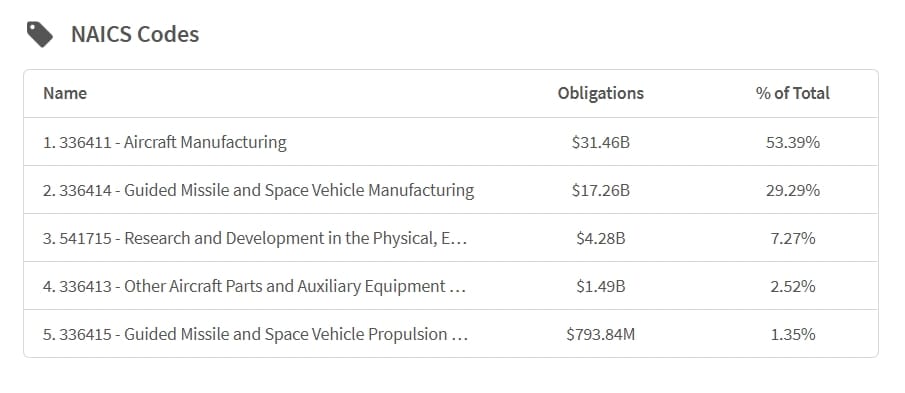This screenshot has height=393, width=905.
Task: Open 336415 - Guided Missile Propulsion row
Action: tap(451, 334)
